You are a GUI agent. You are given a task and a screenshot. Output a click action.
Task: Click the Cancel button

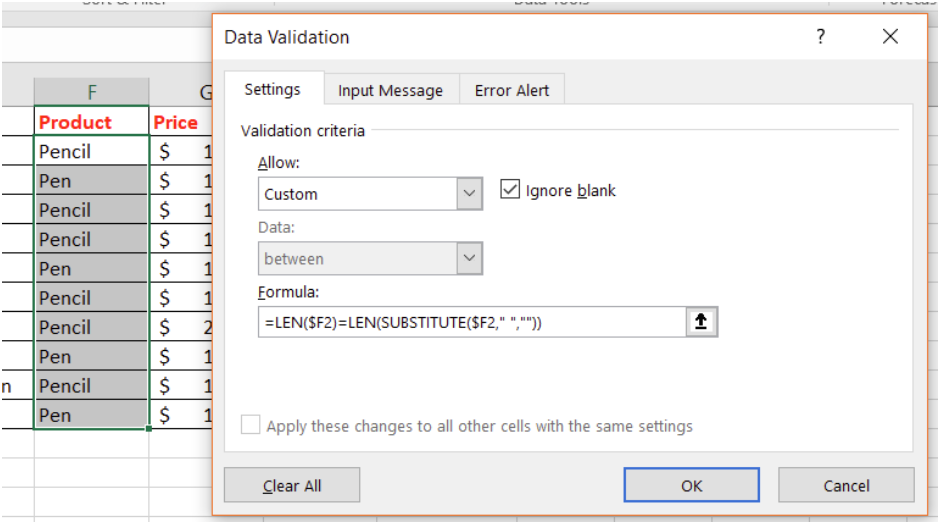tap(846, 486)
